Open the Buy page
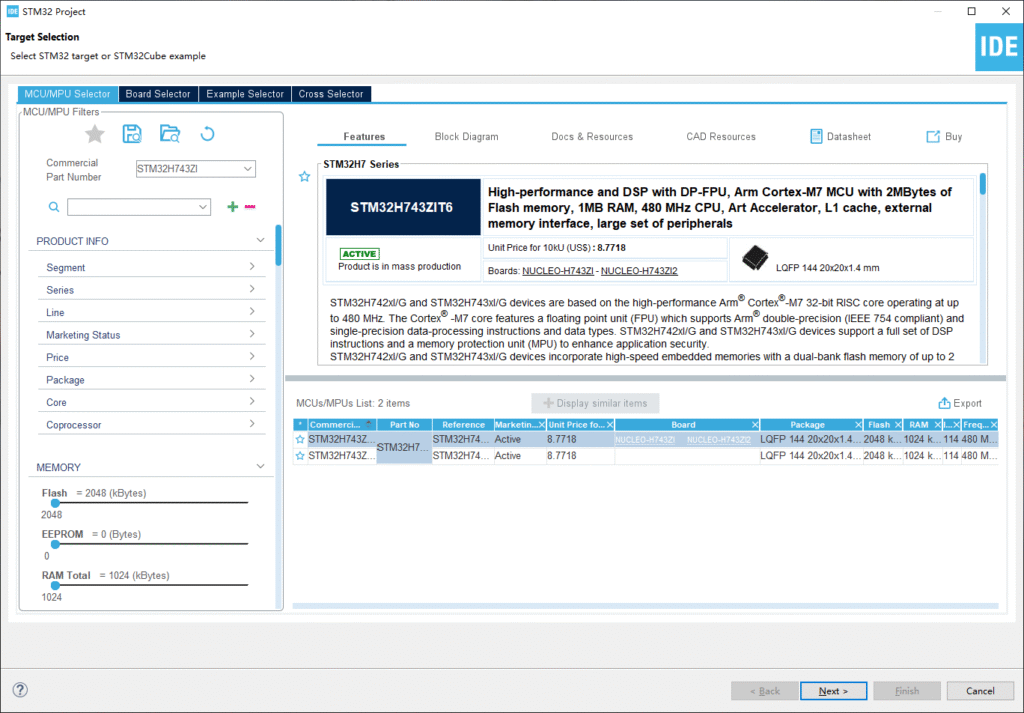This screenshot has height=713, width=1024. coord(944,136)
